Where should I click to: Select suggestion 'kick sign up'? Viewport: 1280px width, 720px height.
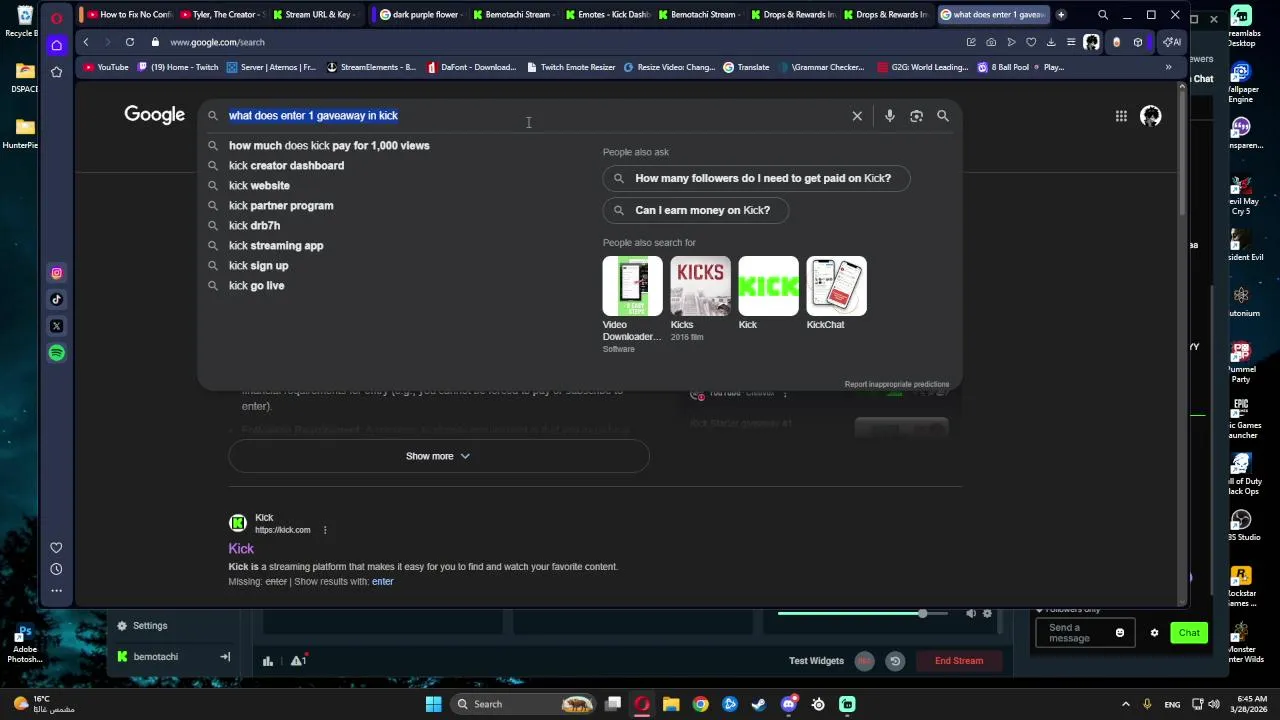pyautogui.click(x=258, y=266)
